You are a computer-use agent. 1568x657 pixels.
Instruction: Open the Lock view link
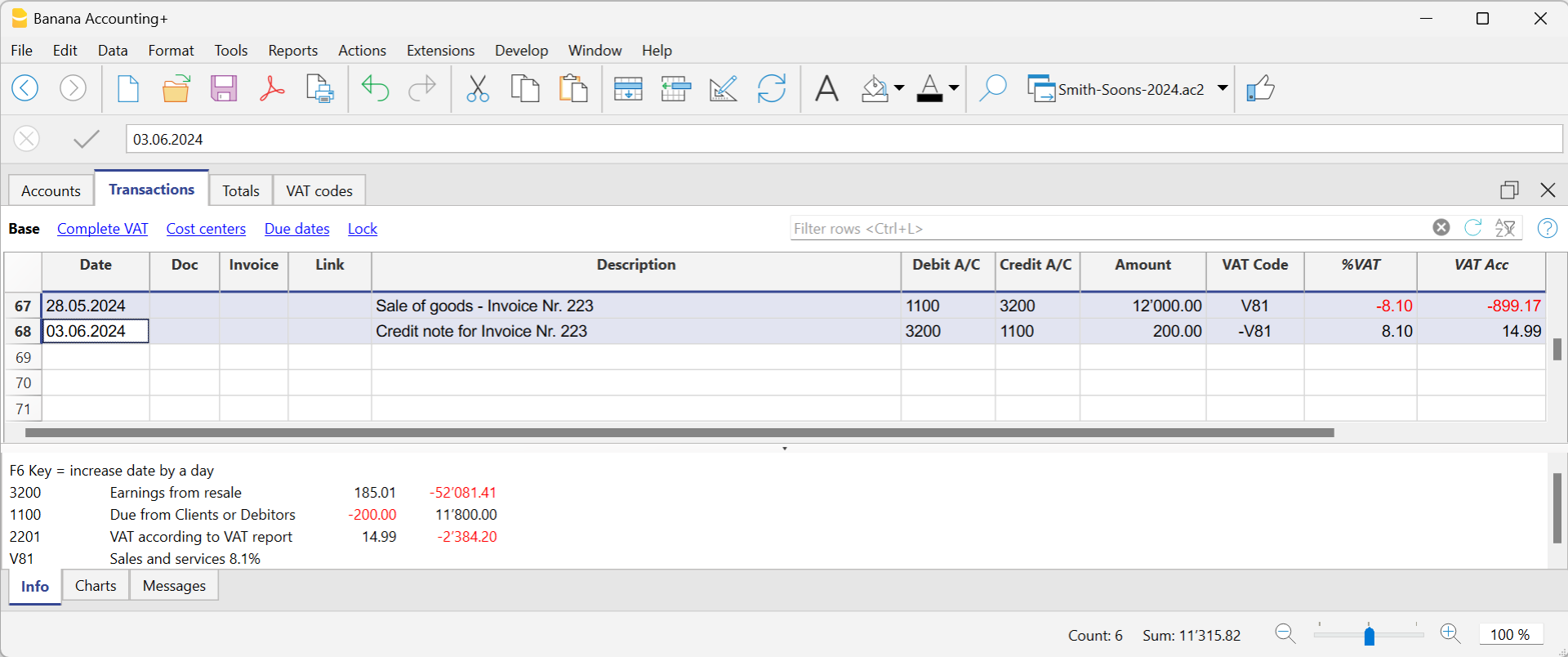363,229
